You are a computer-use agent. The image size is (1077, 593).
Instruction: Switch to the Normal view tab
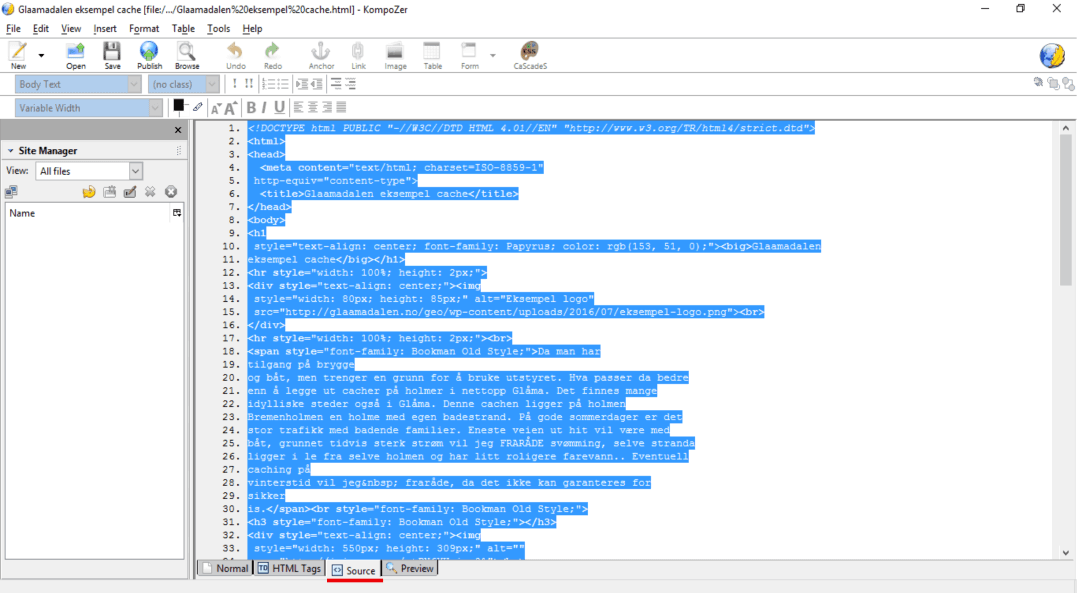coord(225,568)
